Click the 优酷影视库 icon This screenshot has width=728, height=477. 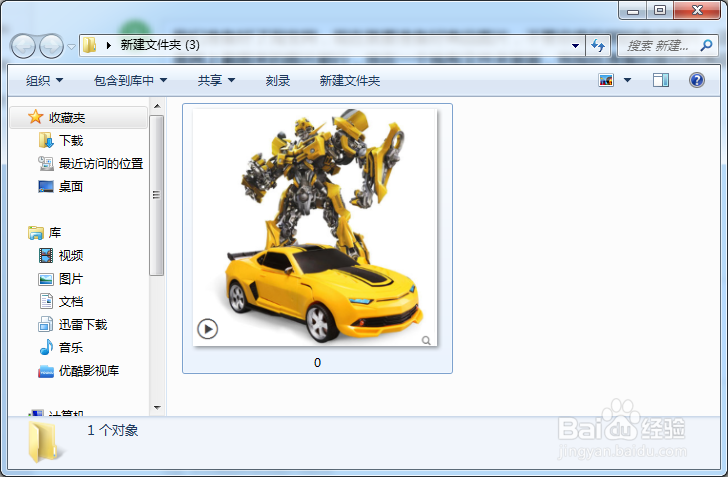pos(46,371)
